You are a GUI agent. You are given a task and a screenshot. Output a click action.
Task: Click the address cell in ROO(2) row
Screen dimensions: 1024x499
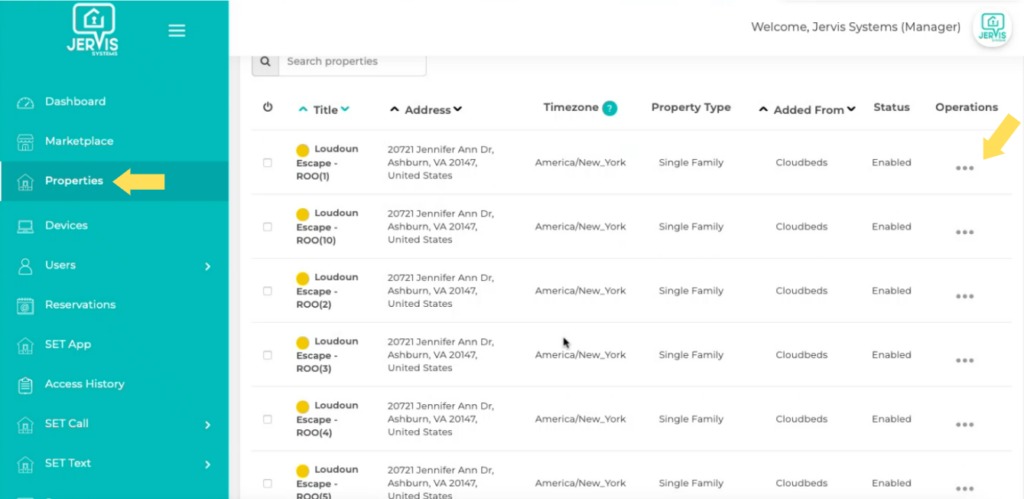click(441, 291)
